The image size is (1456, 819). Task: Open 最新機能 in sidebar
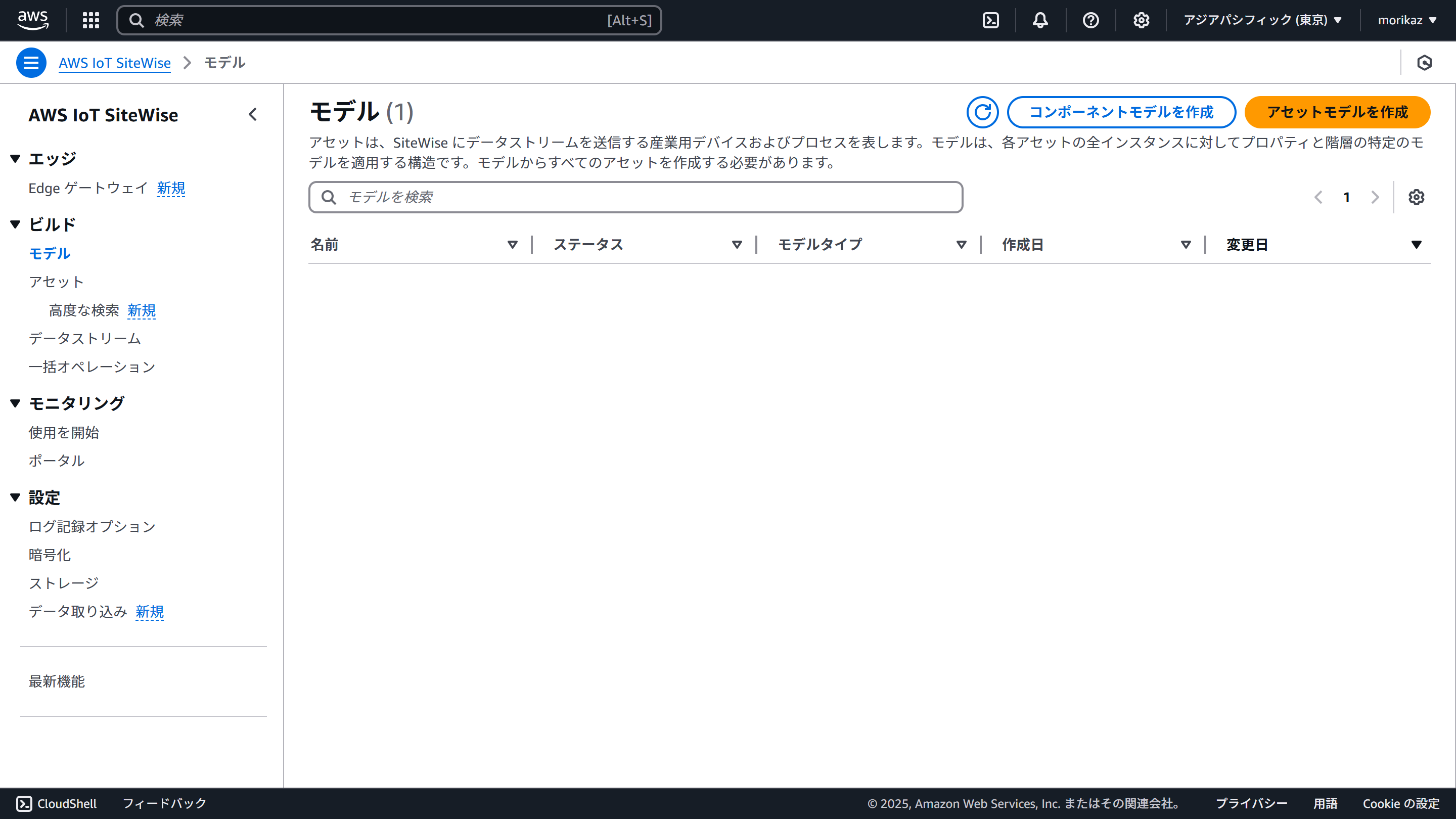pos(57,681)
